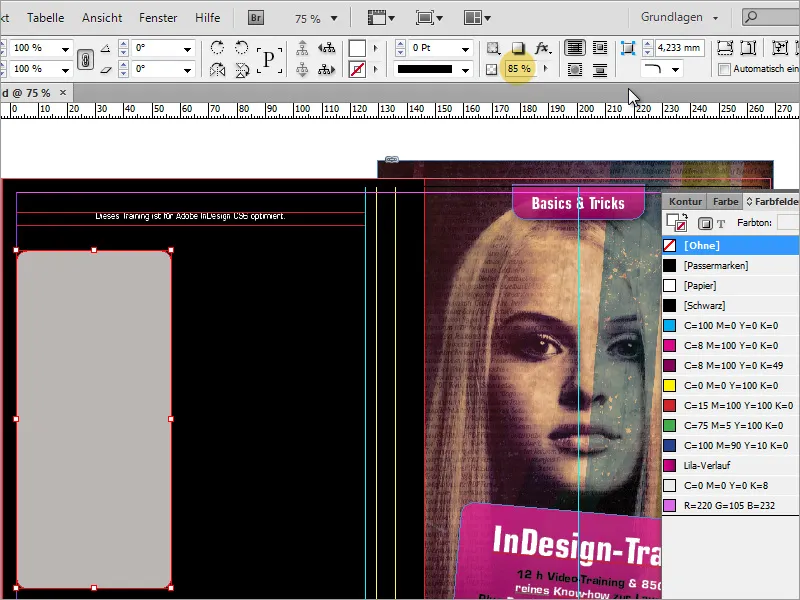Select the C=8 M=100 Y=0 K=49 swatch
The height and width of the screenshot is (600, 800).
[x=731, y=365]
